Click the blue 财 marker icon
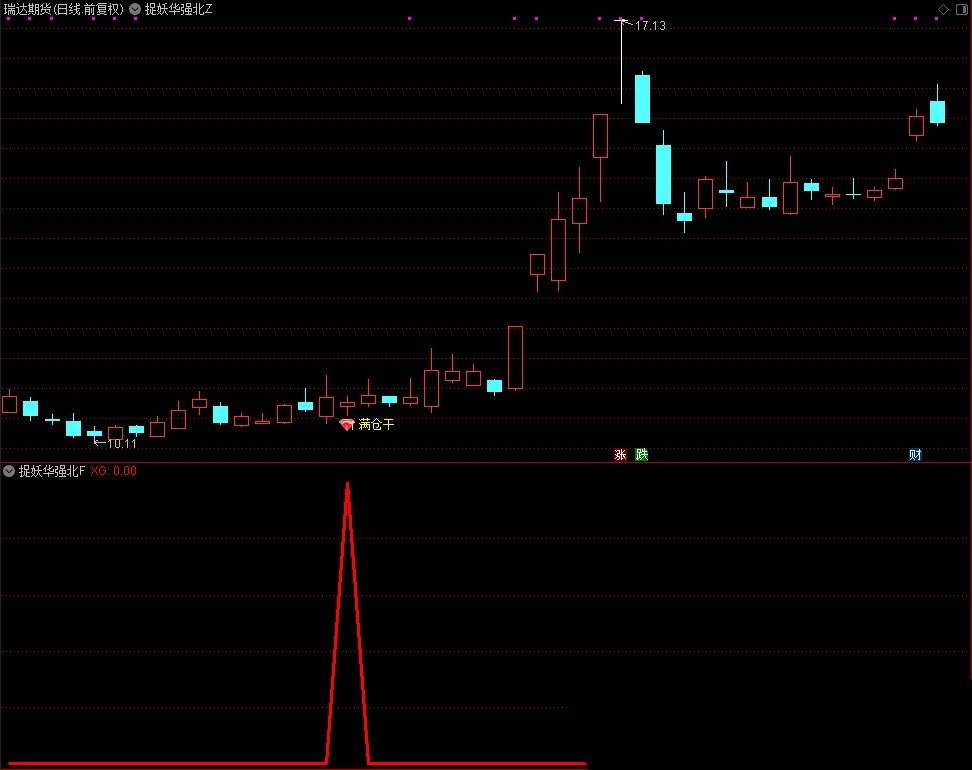 coord(915,455)
